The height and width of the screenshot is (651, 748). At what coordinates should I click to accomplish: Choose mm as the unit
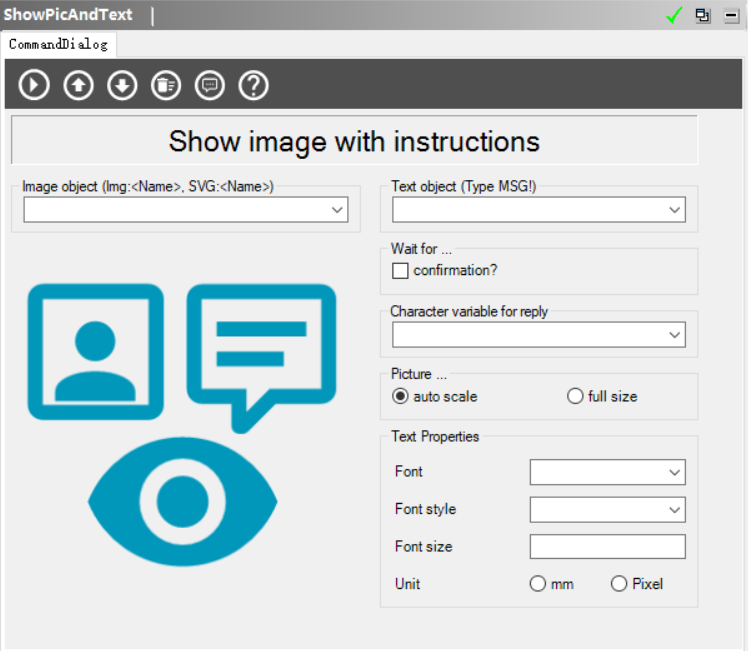(x=538, y=584)
